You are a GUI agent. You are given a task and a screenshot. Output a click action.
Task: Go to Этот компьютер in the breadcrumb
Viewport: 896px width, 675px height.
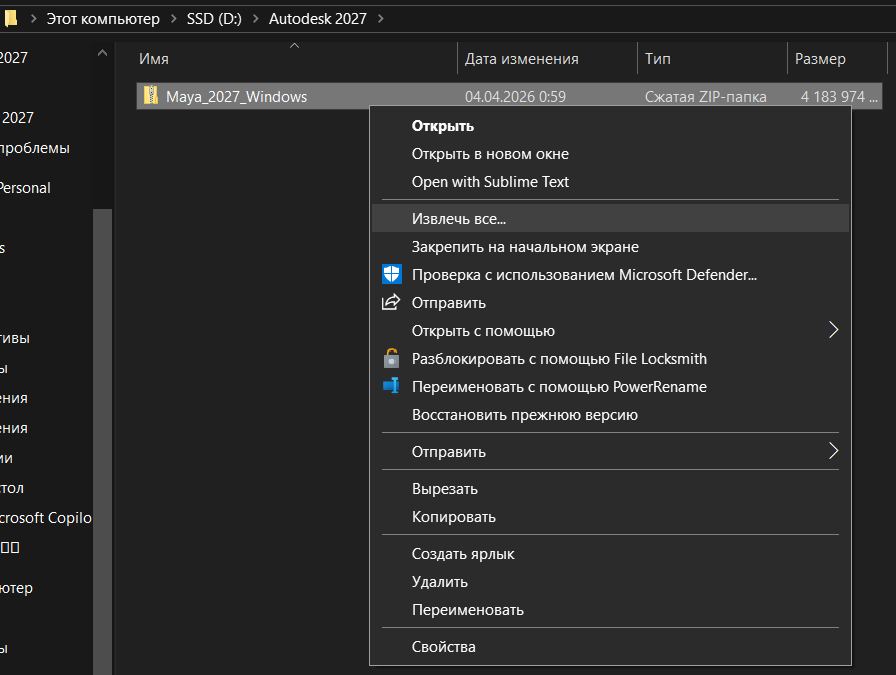point(103,19)
